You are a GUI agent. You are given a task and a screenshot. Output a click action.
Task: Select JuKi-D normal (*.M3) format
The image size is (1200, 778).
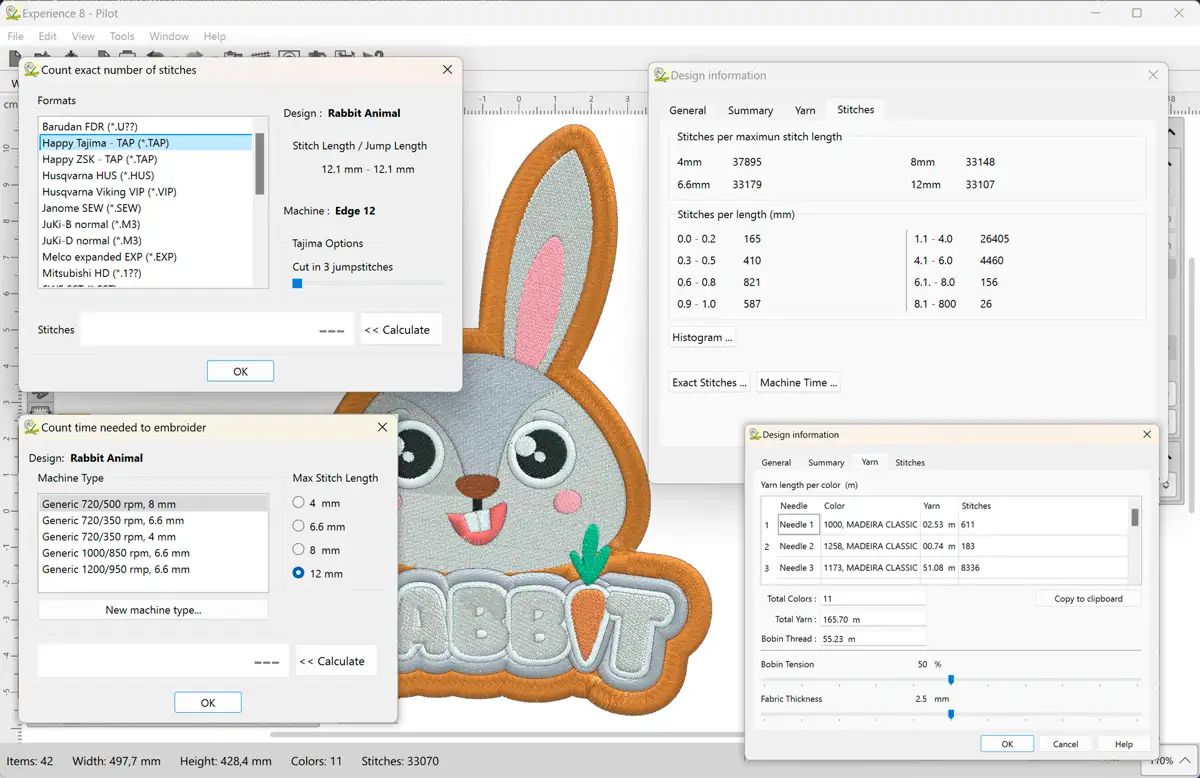[146, 241]
